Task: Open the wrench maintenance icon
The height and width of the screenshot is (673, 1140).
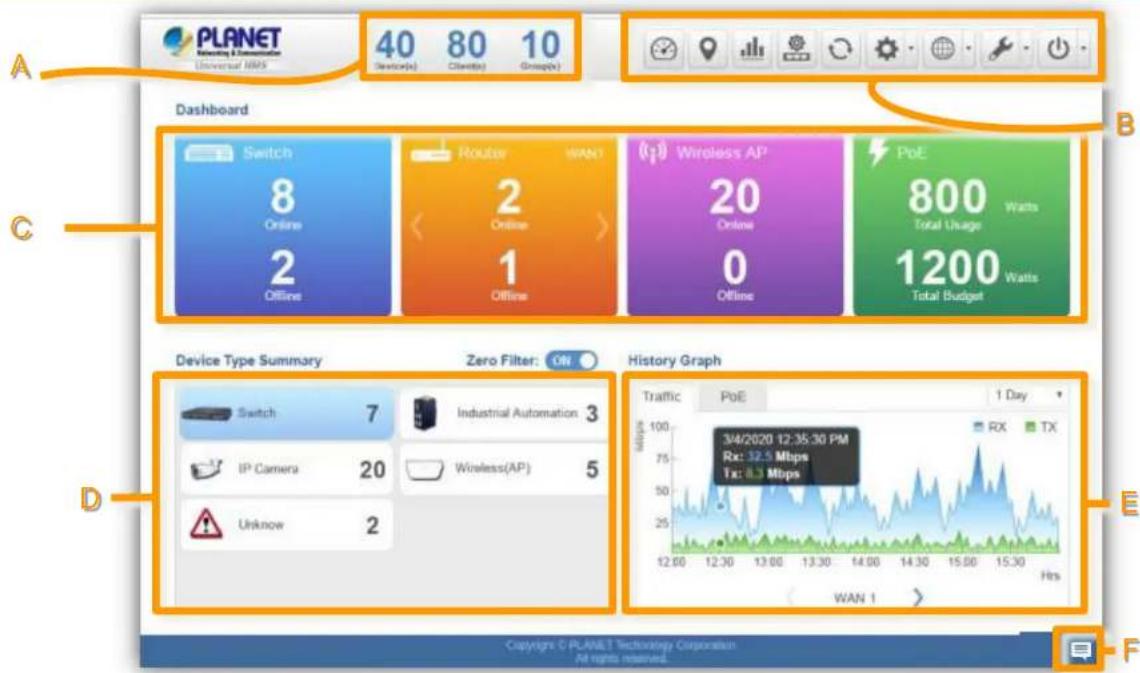Action: coord(1000,49)
